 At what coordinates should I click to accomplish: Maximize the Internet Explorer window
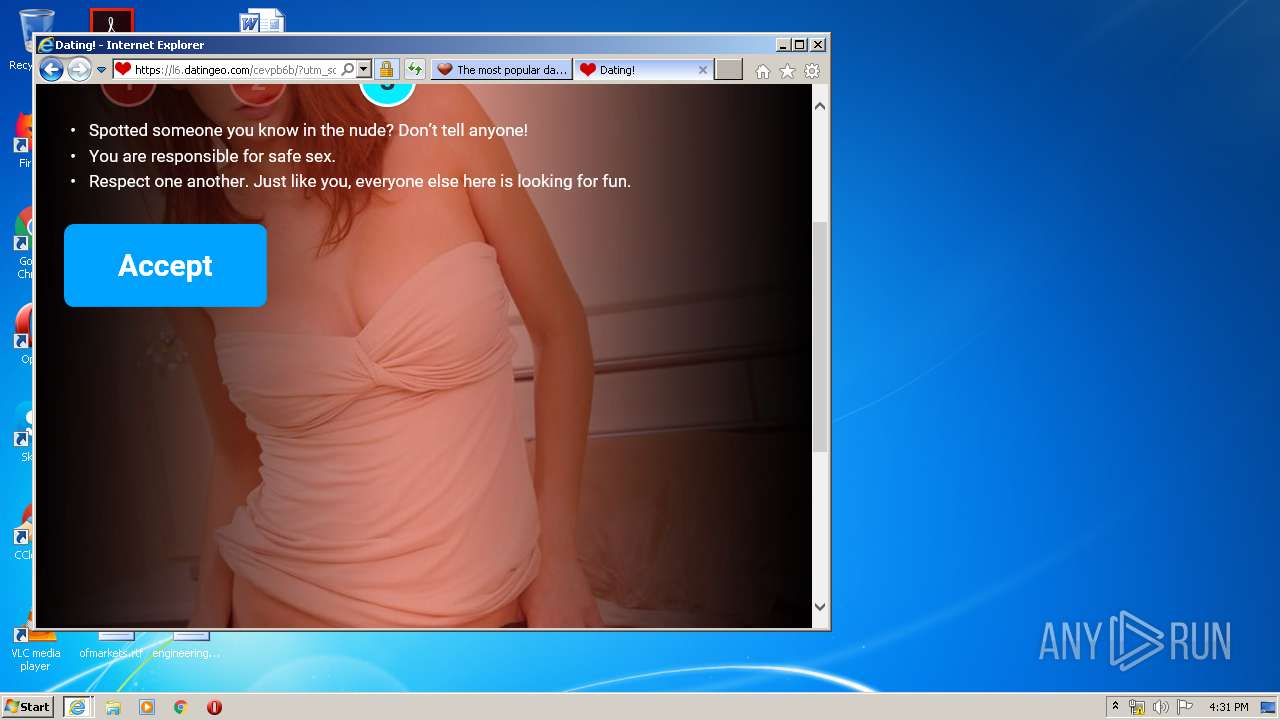click(799, 45)
